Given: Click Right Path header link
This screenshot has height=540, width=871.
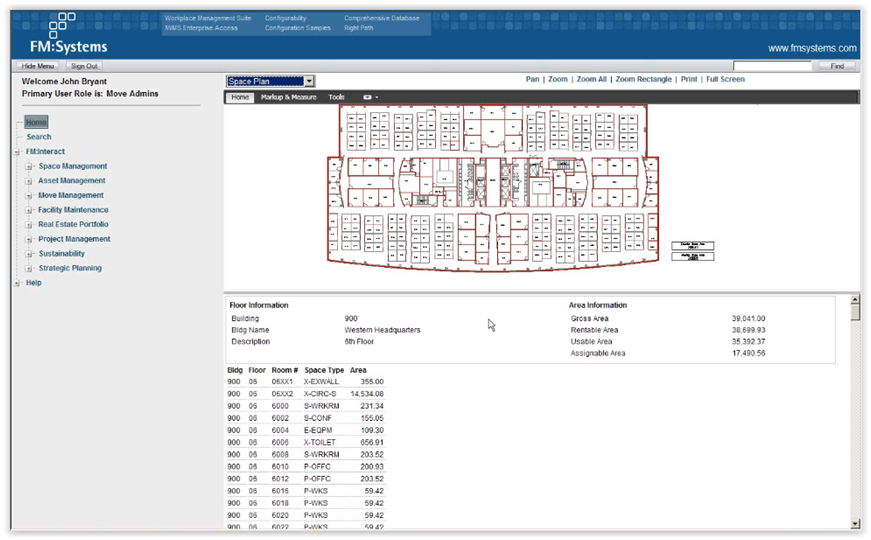Looking at the screenshot, I should pos(359,28).
